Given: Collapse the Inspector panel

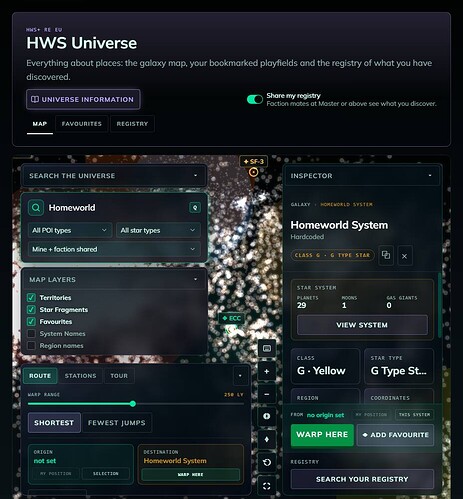Looking at the screenshot, I should pyautogui.click(x=430, y=175).
